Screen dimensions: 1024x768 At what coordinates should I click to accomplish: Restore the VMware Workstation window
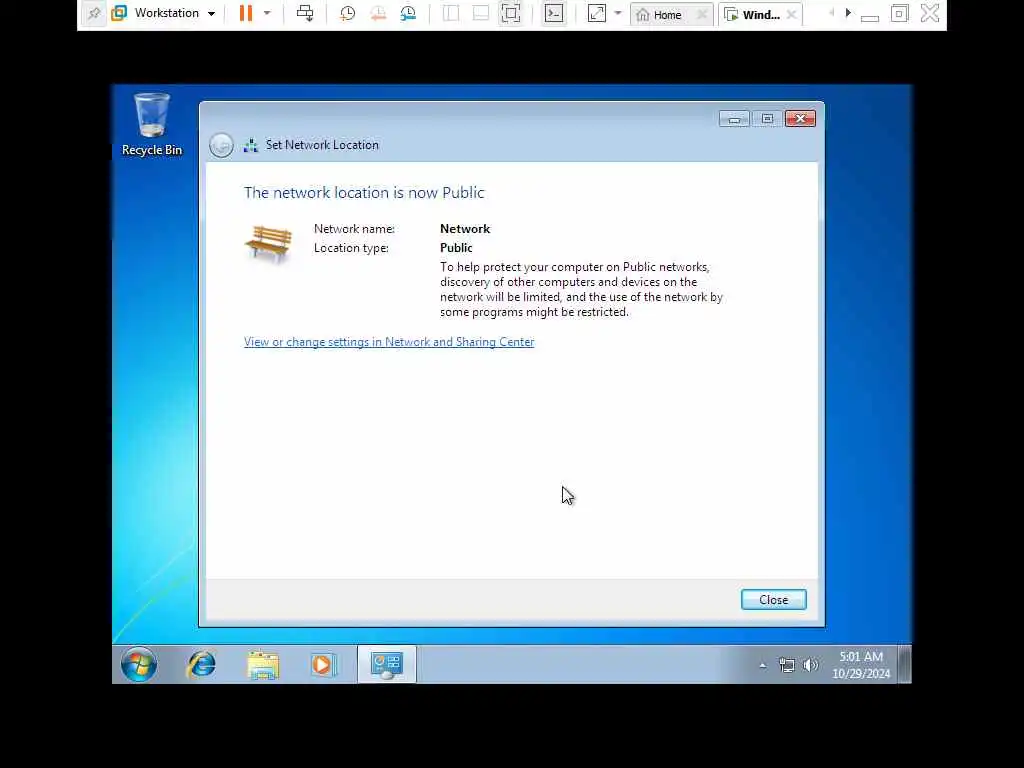899,13
